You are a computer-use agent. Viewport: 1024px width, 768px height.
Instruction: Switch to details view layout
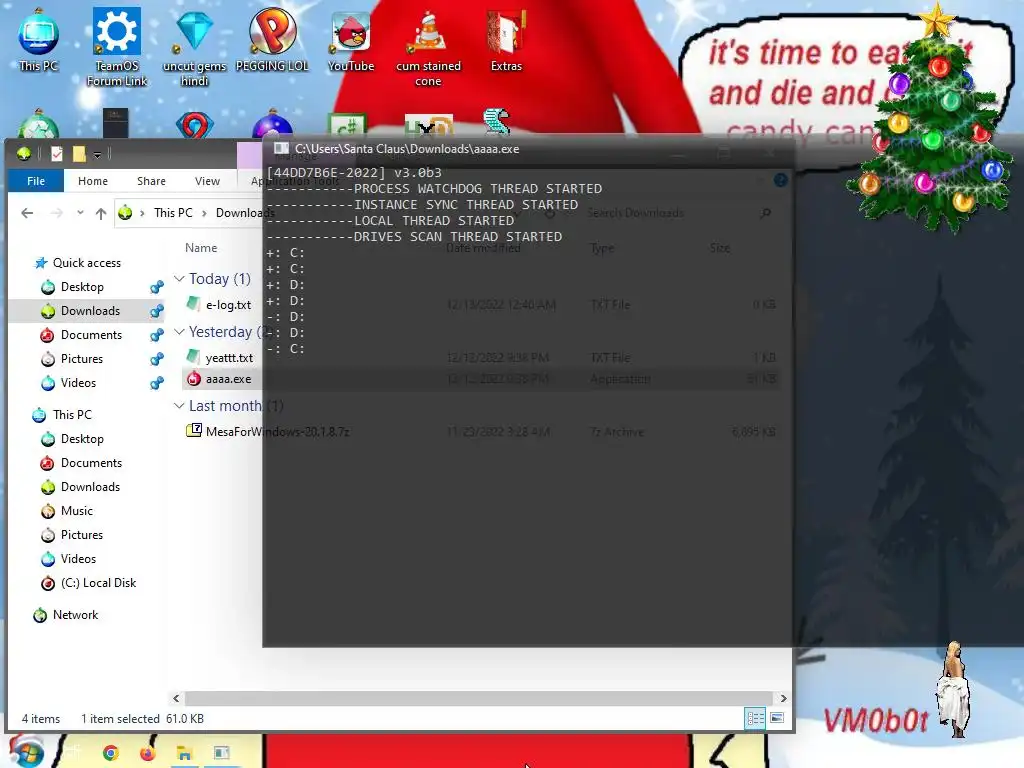(x=756, y=718)
